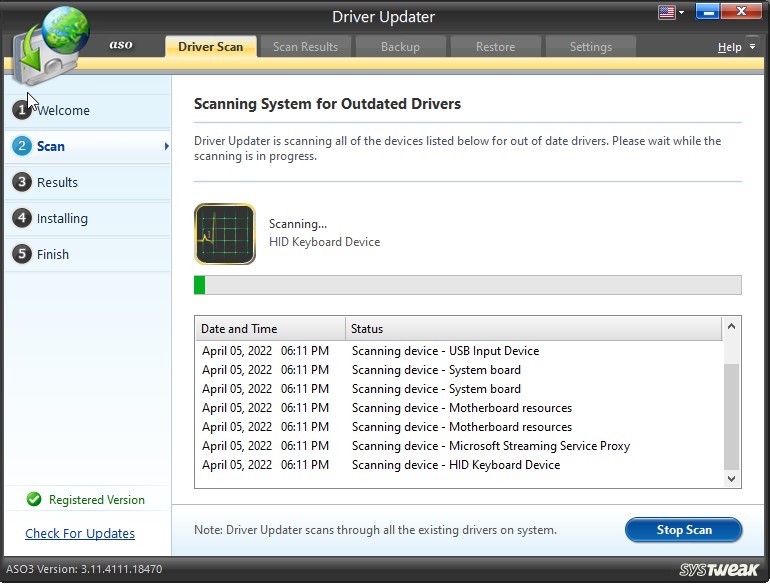The image size is (770, 585).
Task: Click the arrow next to Scan step
Action: click(x=166, y=146)
